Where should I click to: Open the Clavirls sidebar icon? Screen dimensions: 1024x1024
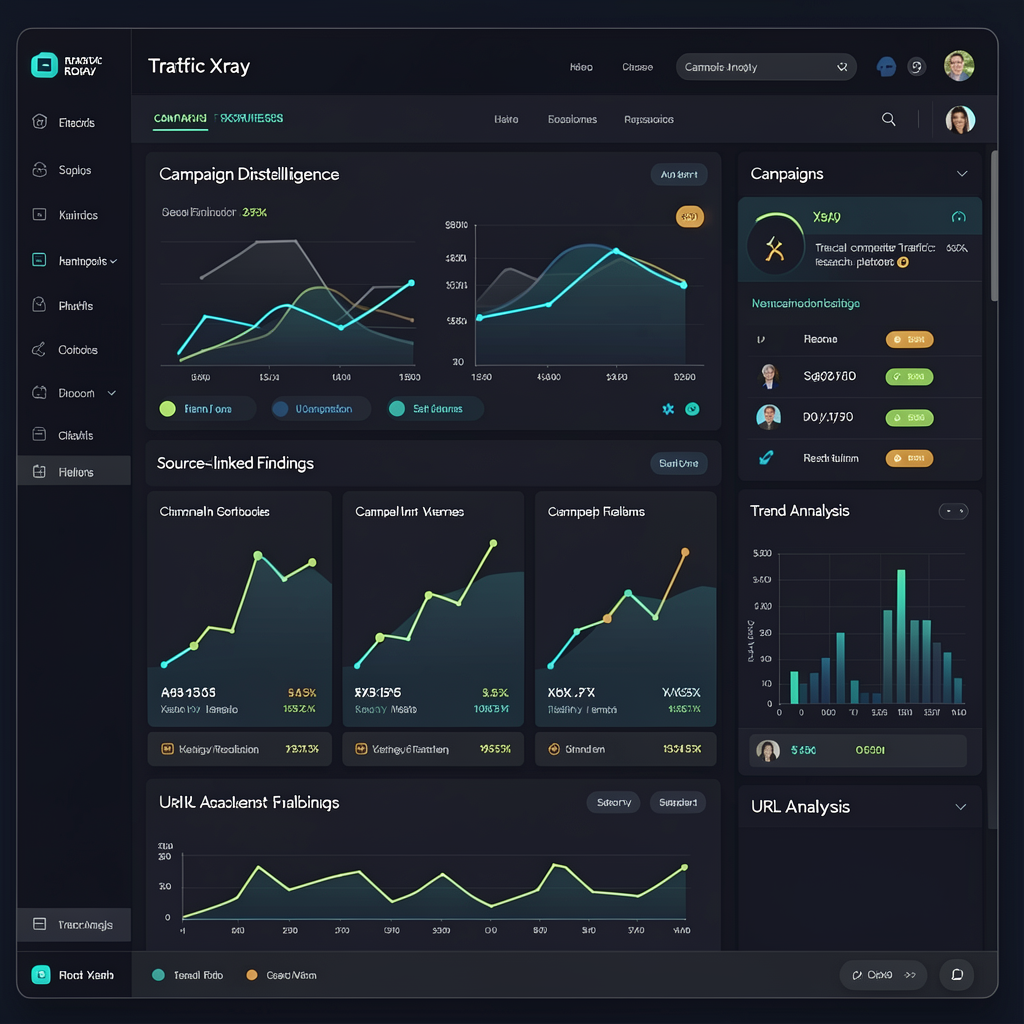39,434
